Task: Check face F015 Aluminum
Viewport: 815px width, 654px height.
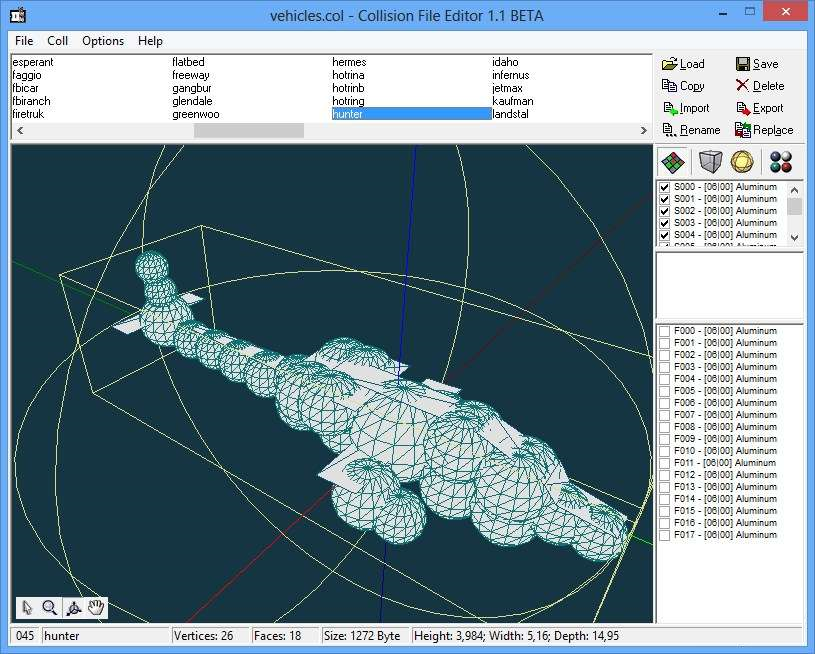Action: pos(664,511)
